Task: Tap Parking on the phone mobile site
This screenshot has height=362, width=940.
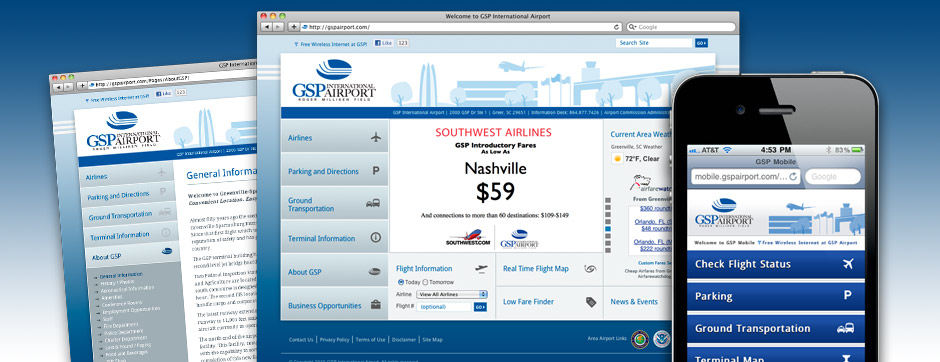Action: [x=776, y=296]
